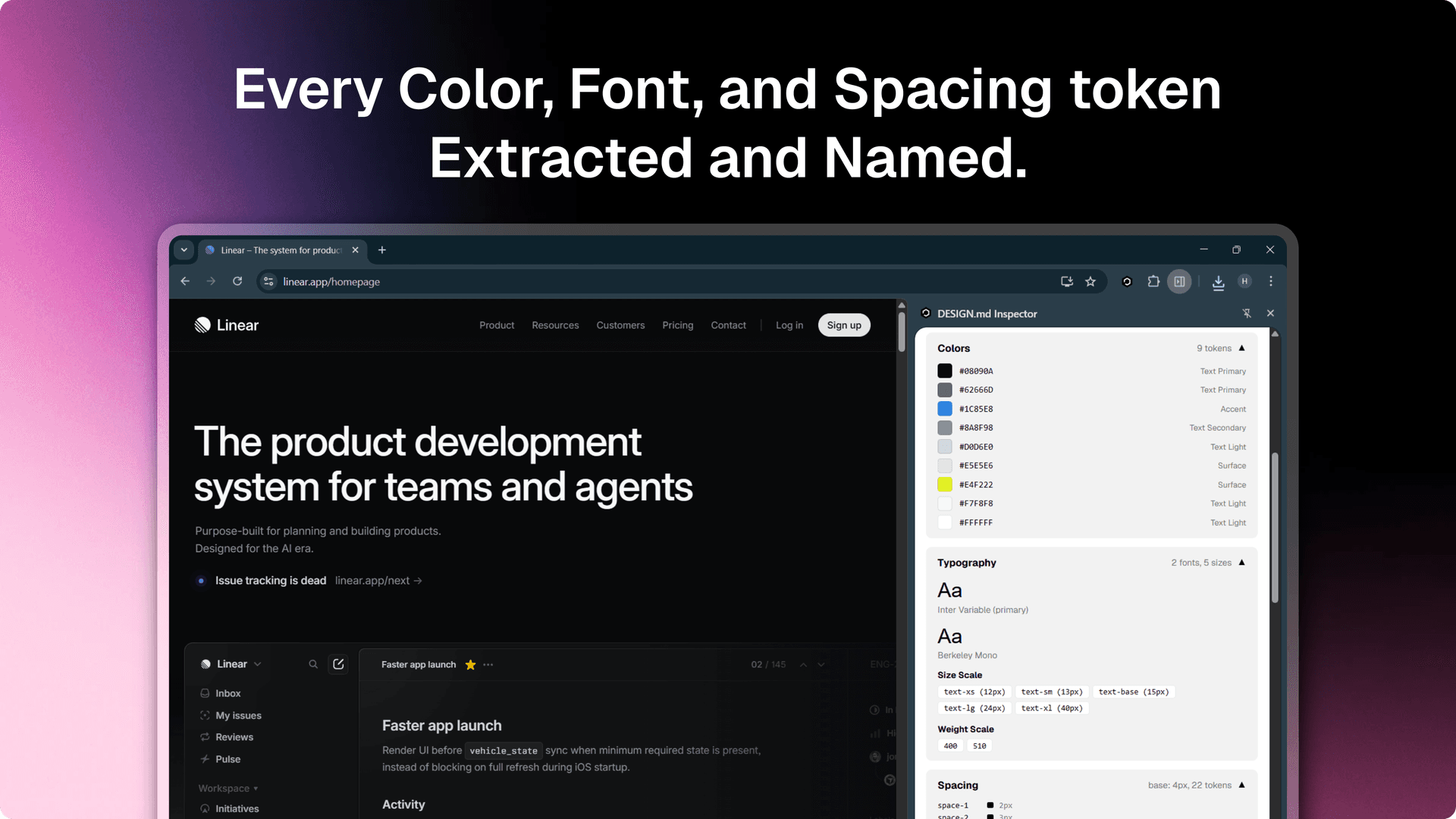Click Issue tracking is dead text
The image size is (1456, 819).
point(271,581)
